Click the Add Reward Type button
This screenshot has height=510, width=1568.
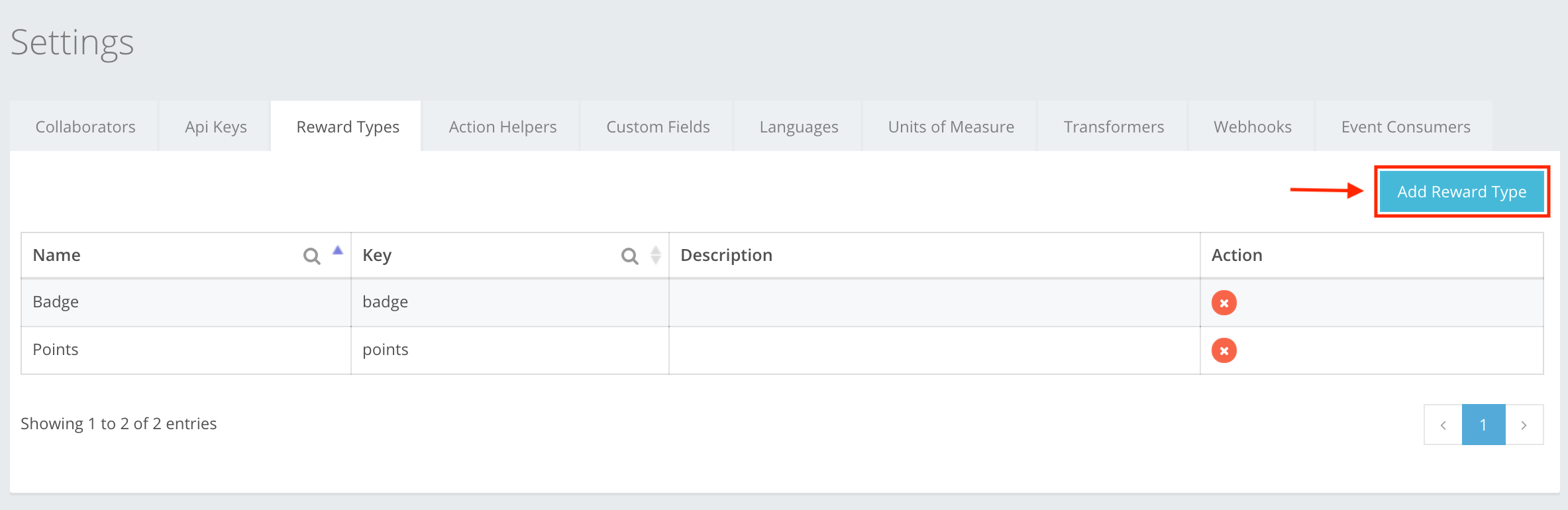[x=1461, y=191]
